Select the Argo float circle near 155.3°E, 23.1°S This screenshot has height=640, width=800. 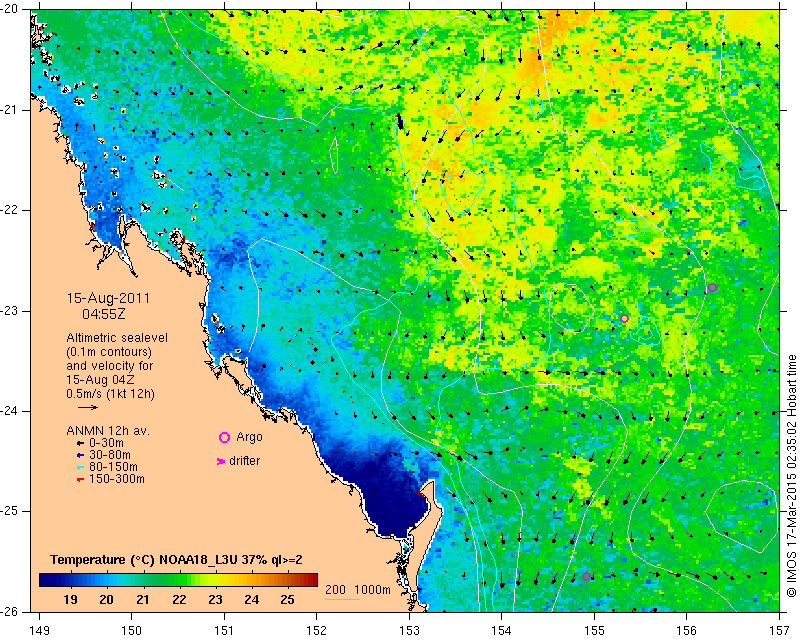click(624, 318)
